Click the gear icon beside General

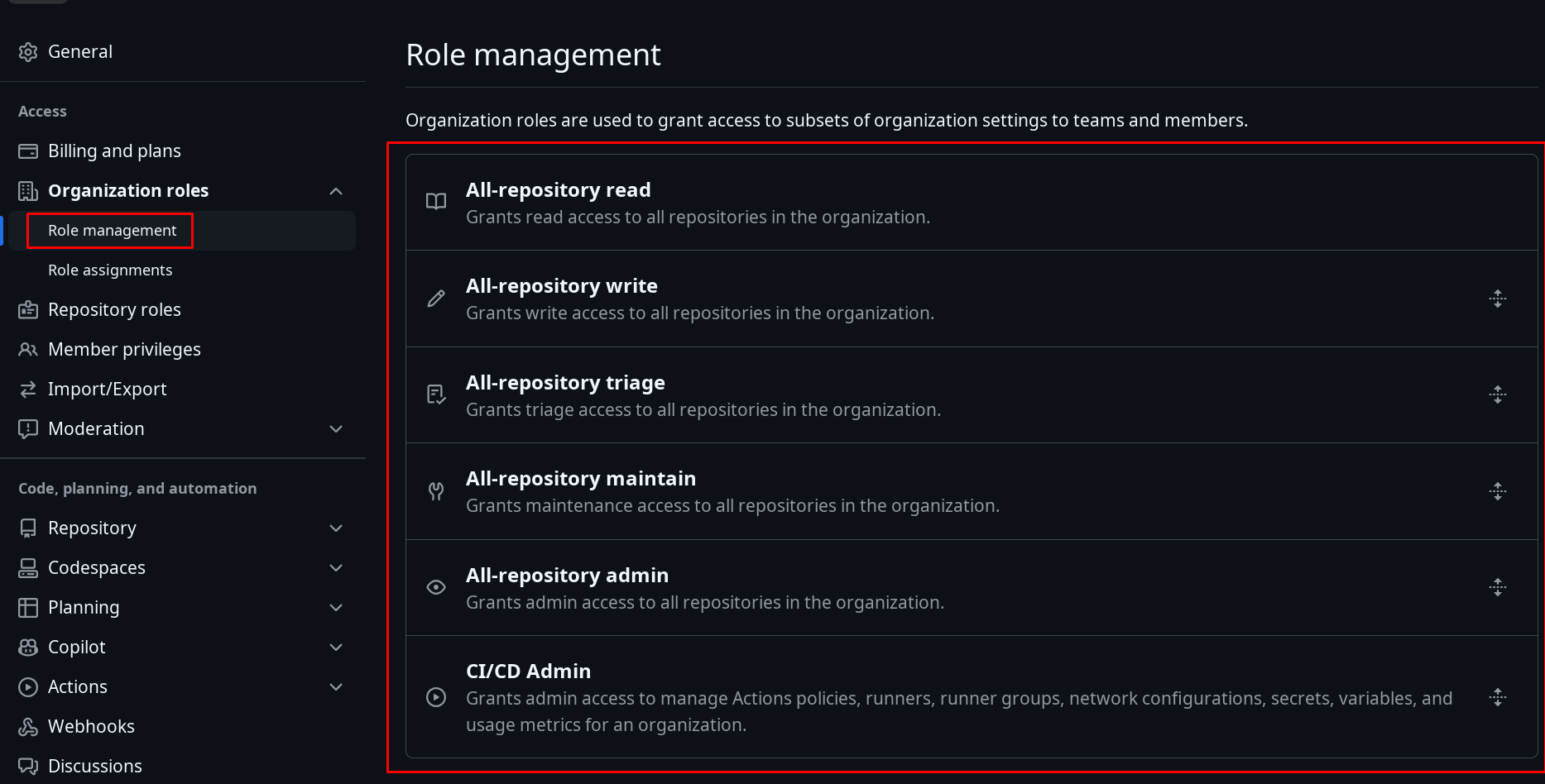tap(28, 52)
